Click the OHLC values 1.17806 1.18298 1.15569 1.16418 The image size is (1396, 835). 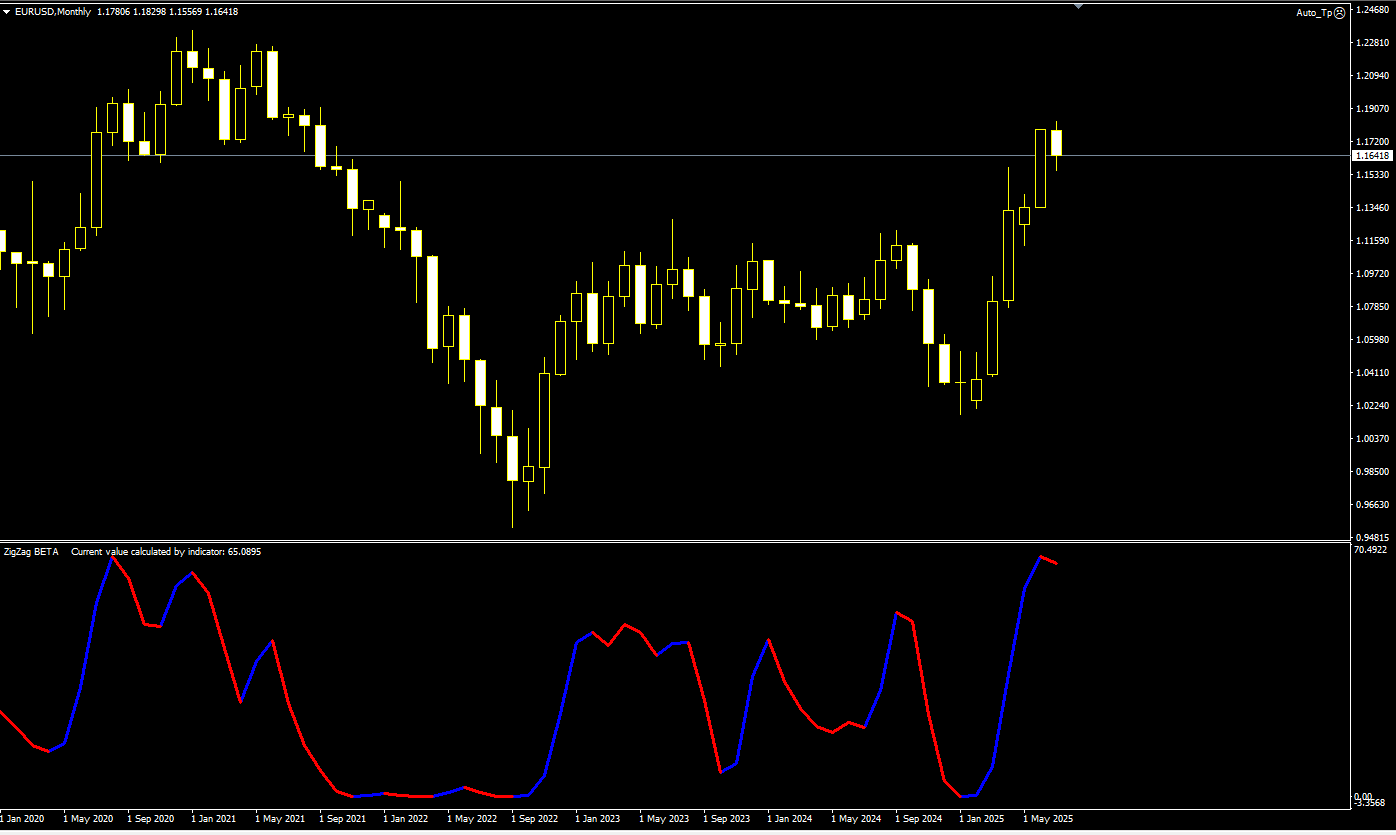coord(168,12)
